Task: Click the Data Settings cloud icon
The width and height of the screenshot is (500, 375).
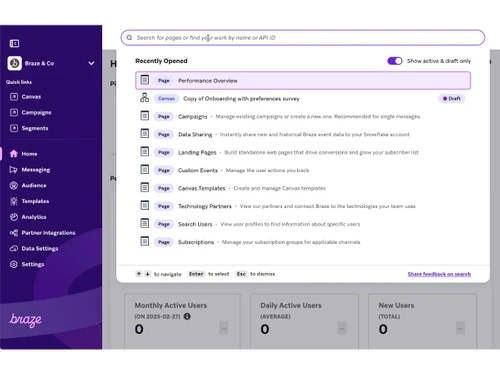Action: (x=14, y=248)
